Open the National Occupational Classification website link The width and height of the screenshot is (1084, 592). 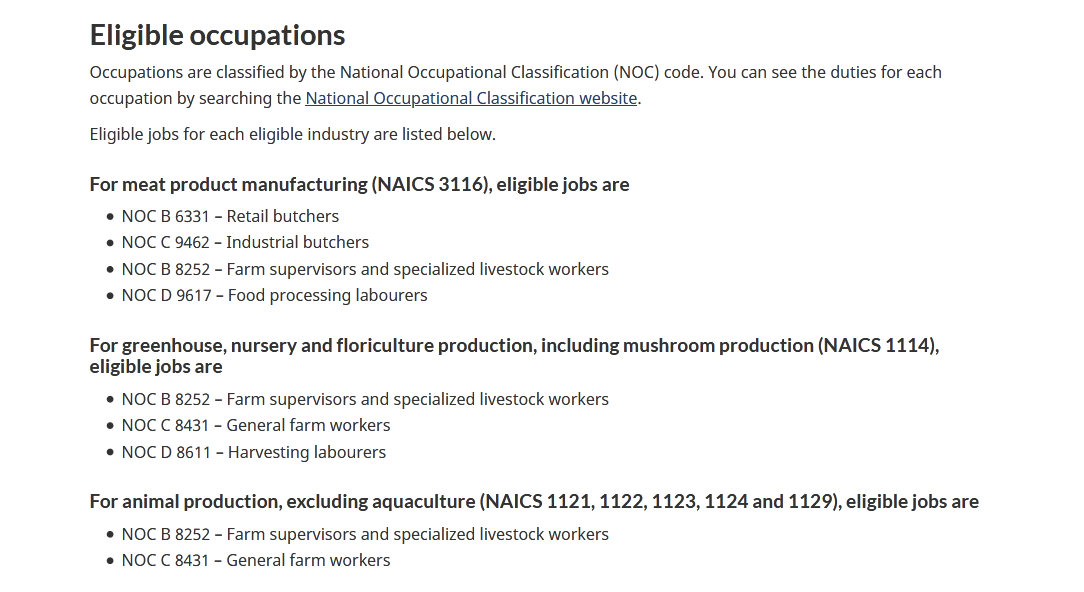click(x=471, y=98)
